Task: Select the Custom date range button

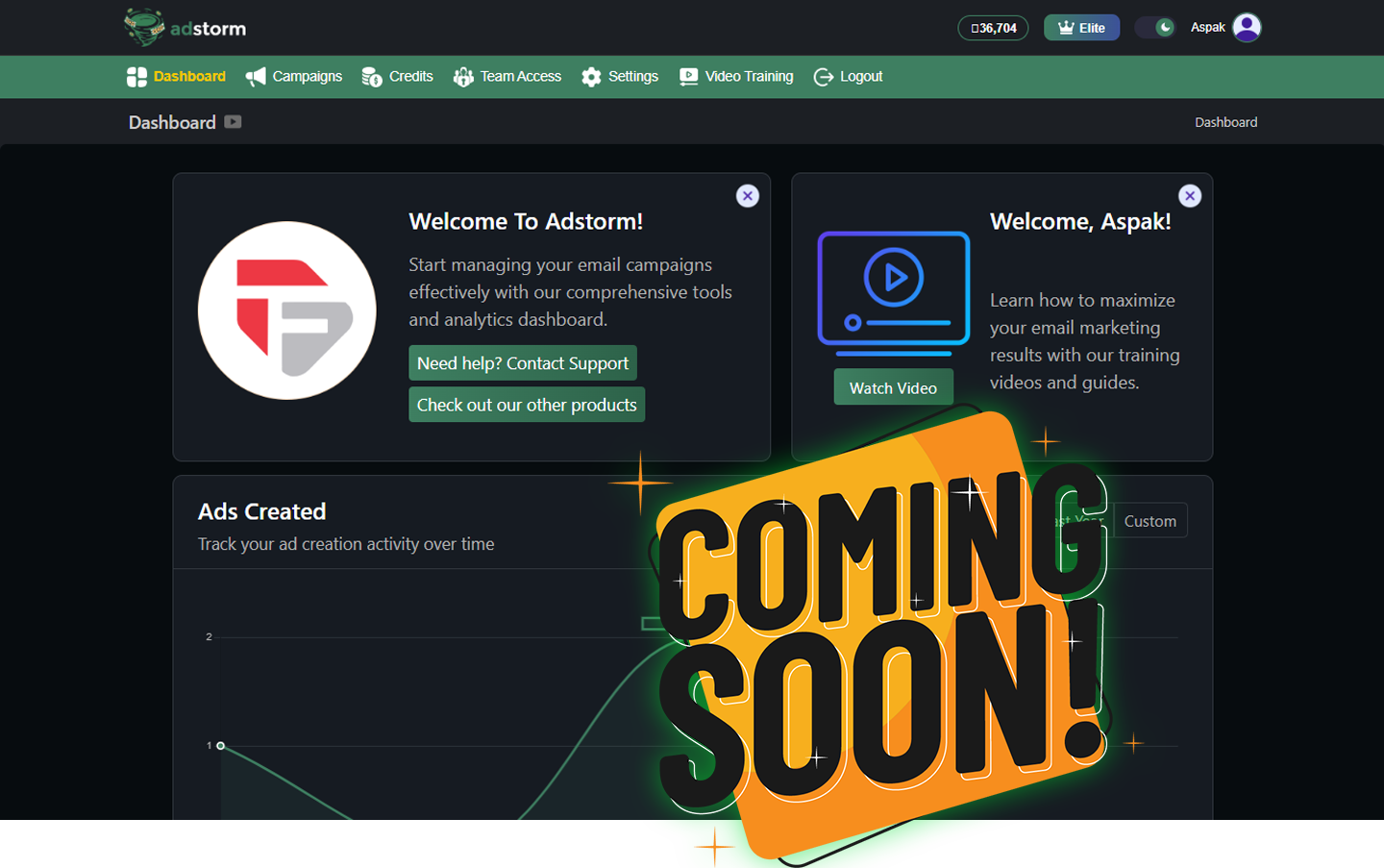Action: pyautogui.click(x=1150, y=521)
